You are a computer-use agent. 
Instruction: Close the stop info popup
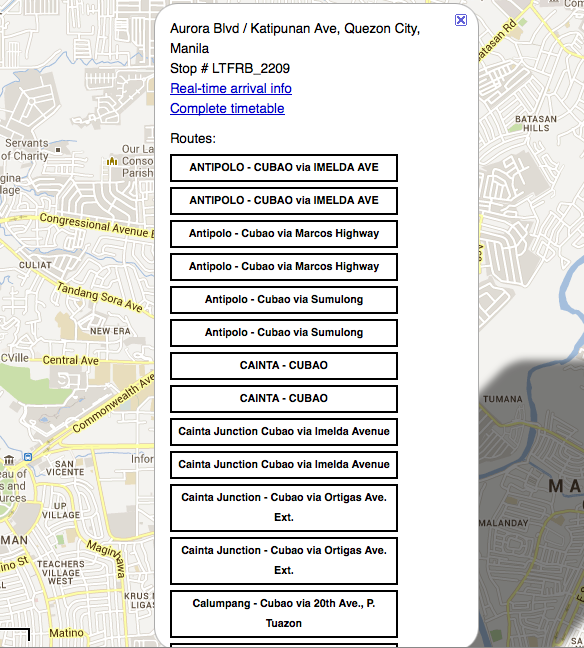tap(461, 20)
